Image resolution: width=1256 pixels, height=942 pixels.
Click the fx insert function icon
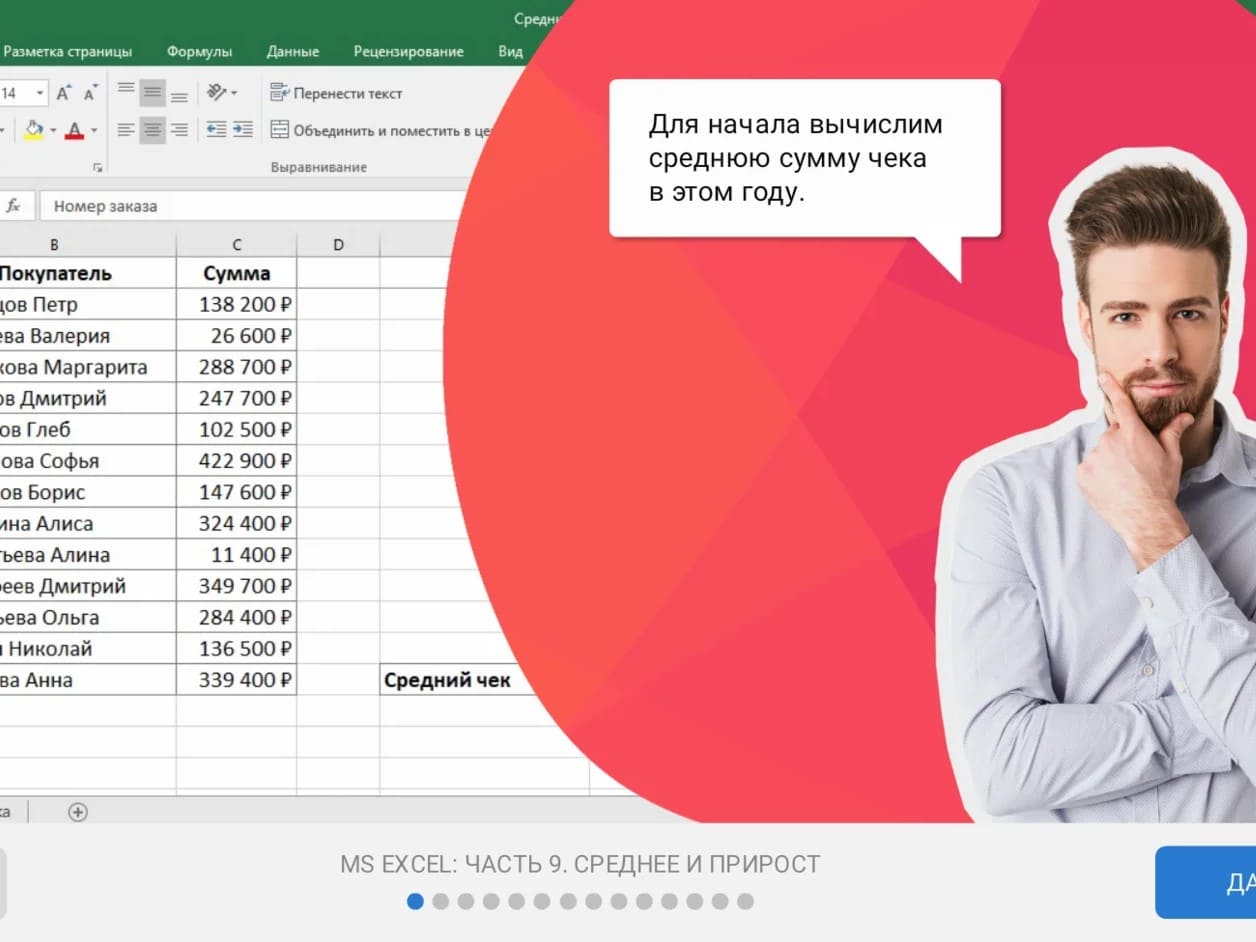(14, 206)
